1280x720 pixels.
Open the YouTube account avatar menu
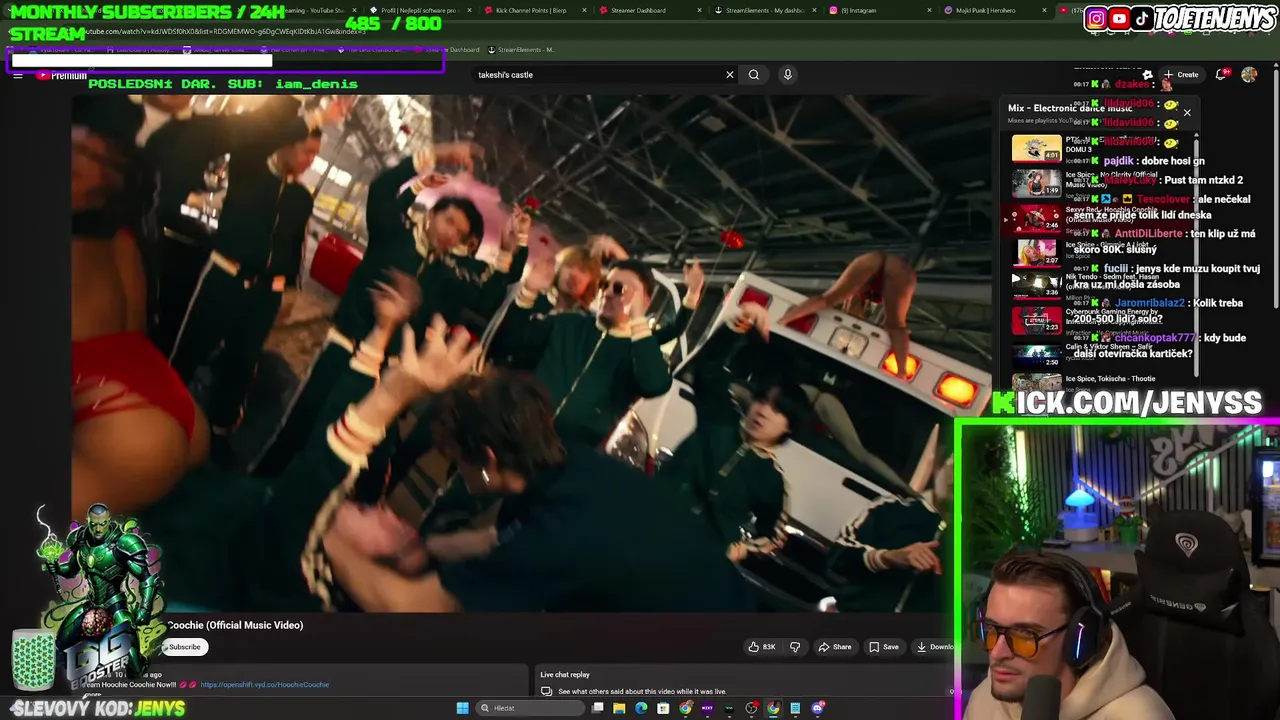click(1249, 74)
